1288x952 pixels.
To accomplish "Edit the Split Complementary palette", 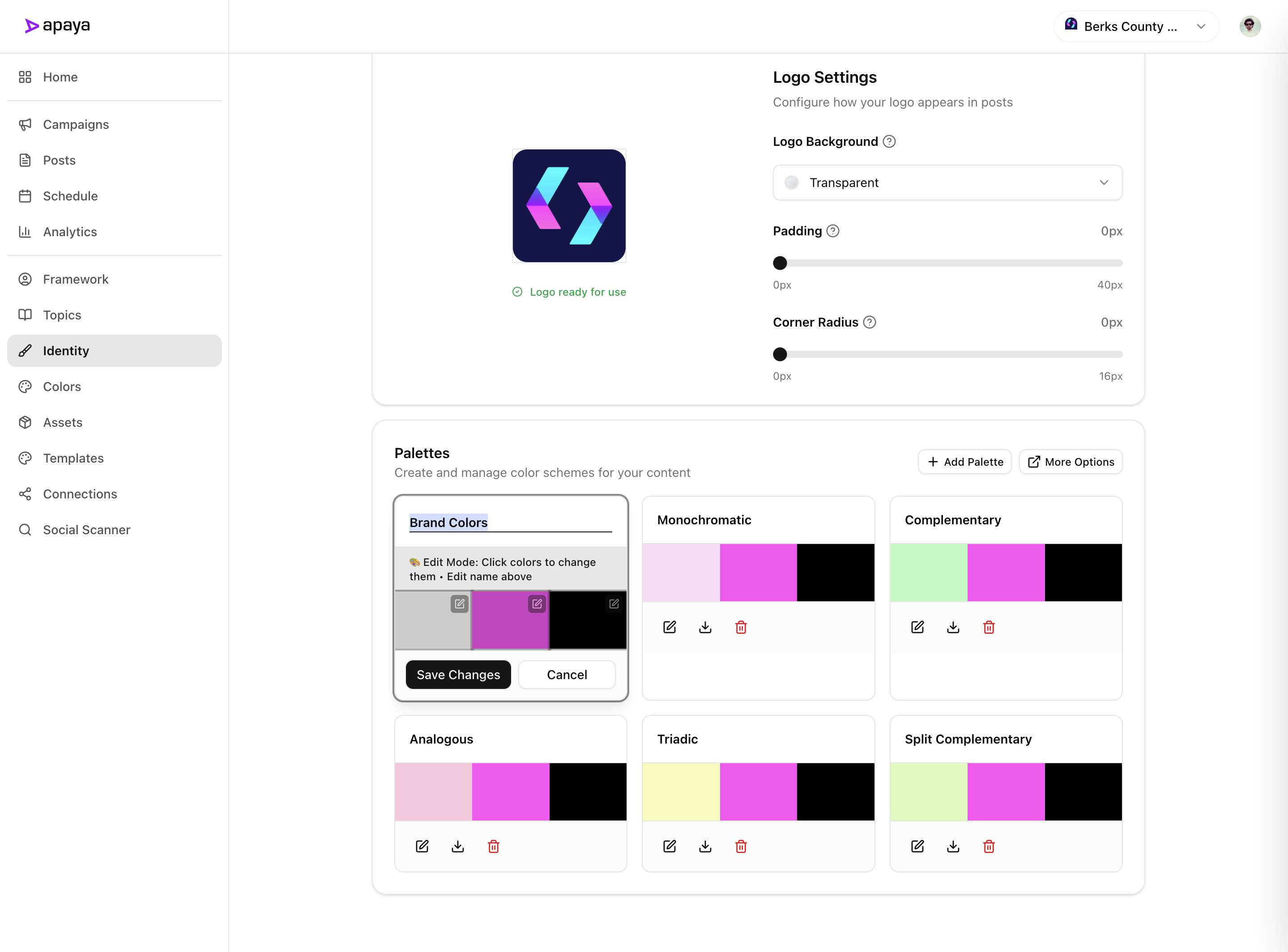I will [x=917, y=846].
